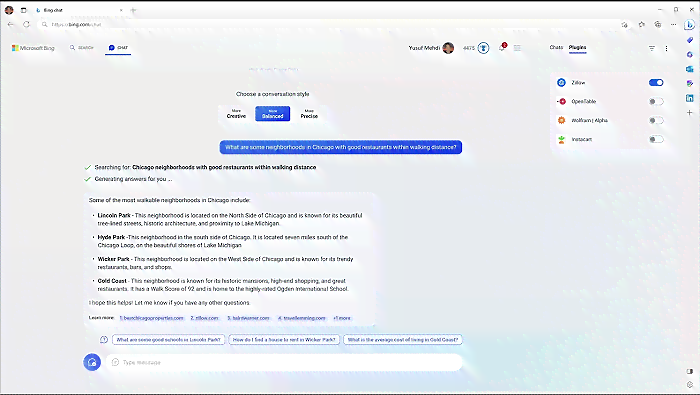700x395 pixels.
Task: Add a sidebar app with the plus icon
Action: tap(690, 112)
